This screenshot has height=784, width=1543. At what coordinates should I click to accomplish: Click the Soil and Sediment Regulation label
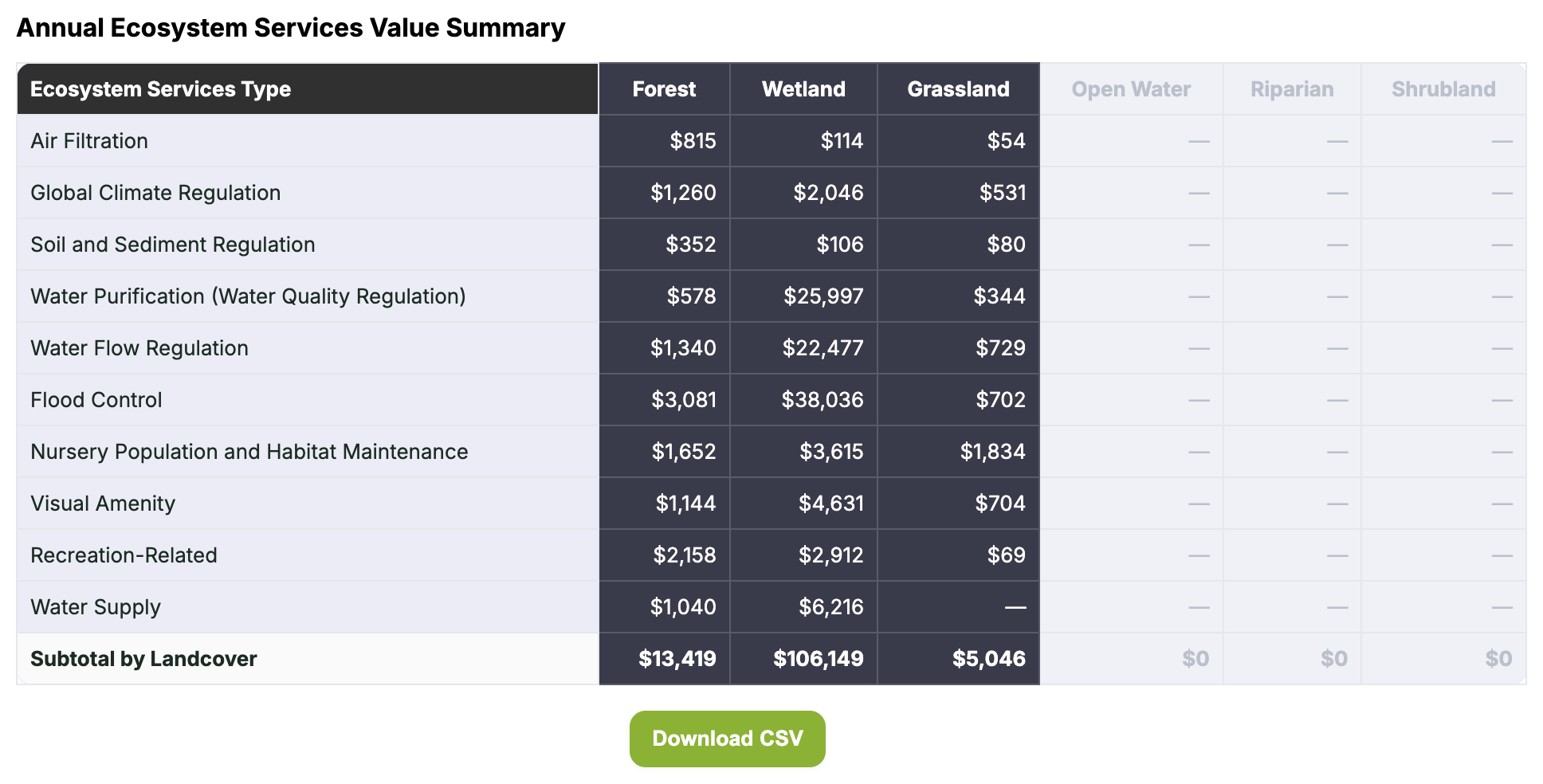pos(173,245)
